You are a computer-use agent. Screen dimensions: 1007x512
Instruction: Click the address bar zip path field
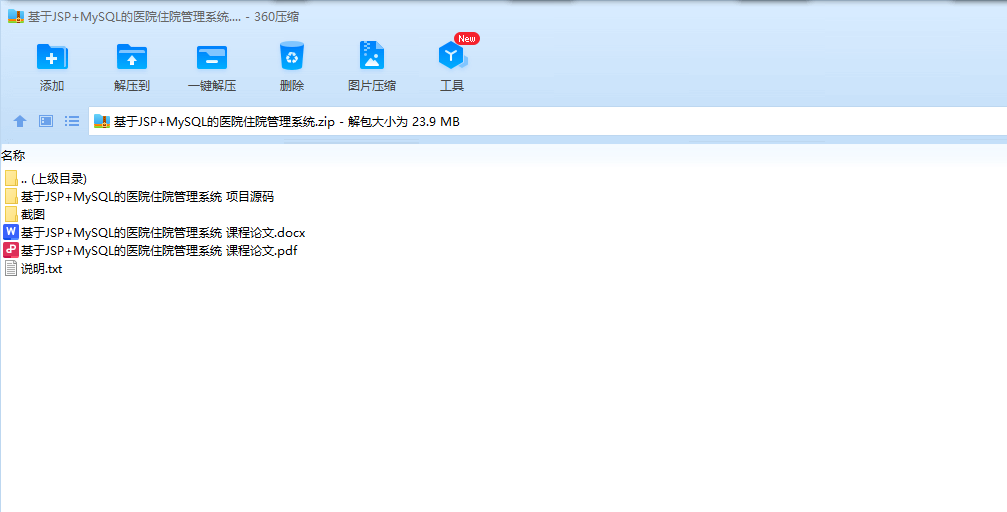point(547,121)
